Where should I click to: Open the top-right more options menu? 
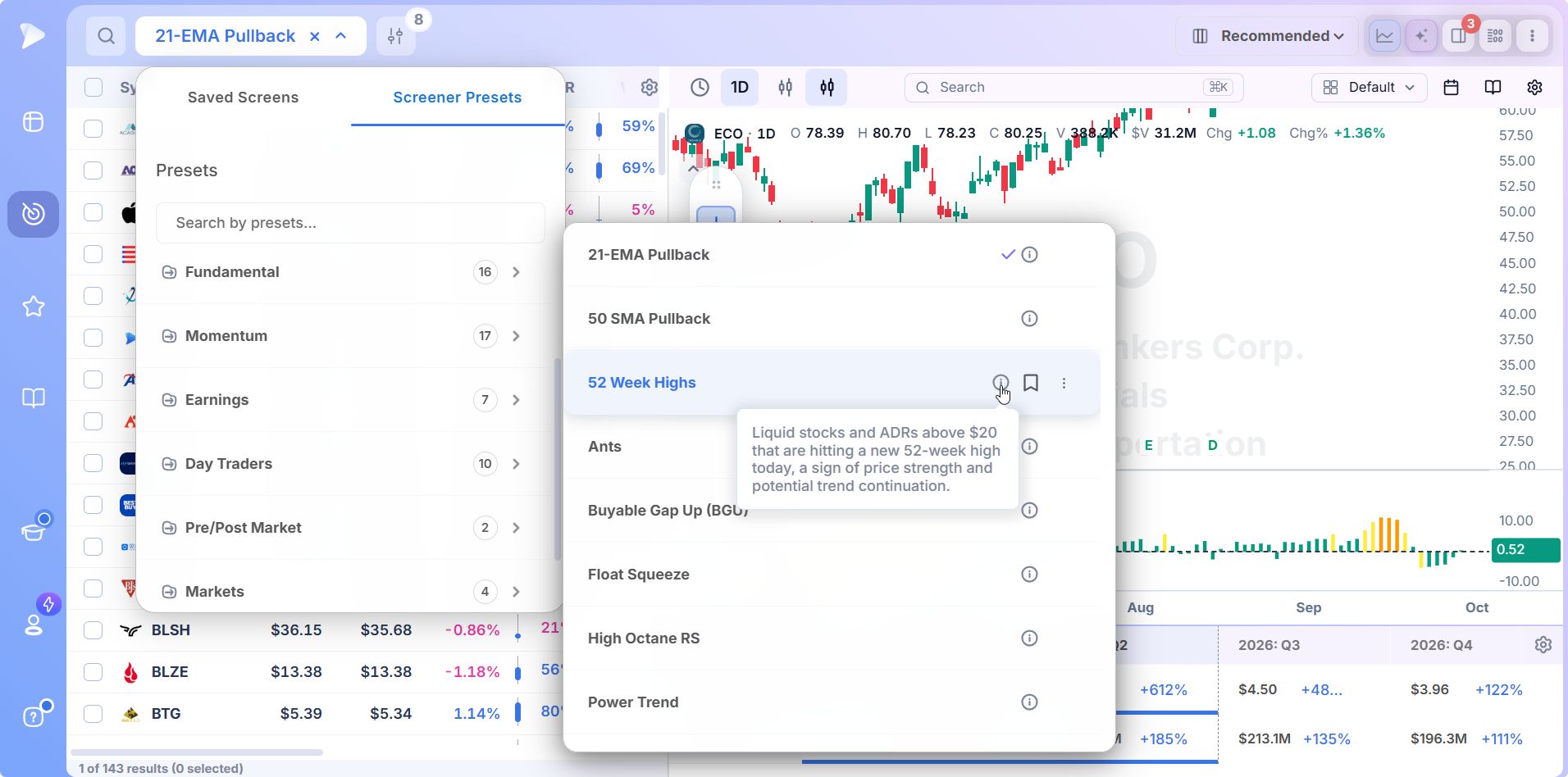(1532, 36)
